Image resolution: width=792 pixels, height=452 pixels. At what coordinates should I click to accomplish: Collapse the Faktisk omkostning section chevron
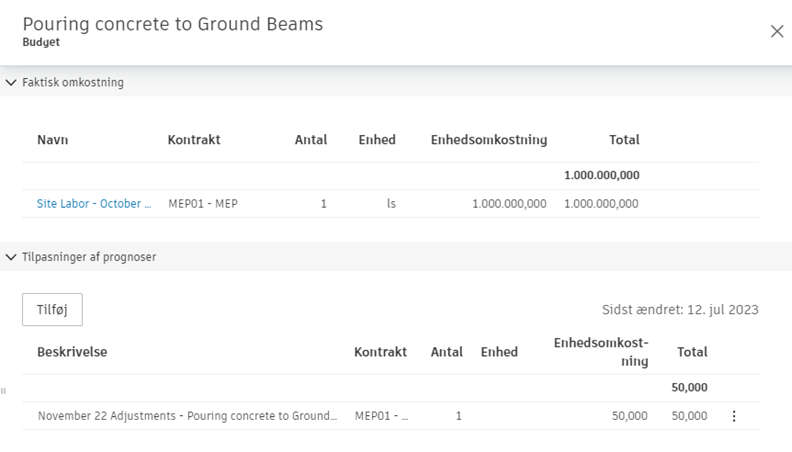pyautogui.click(x=11, y=83)
